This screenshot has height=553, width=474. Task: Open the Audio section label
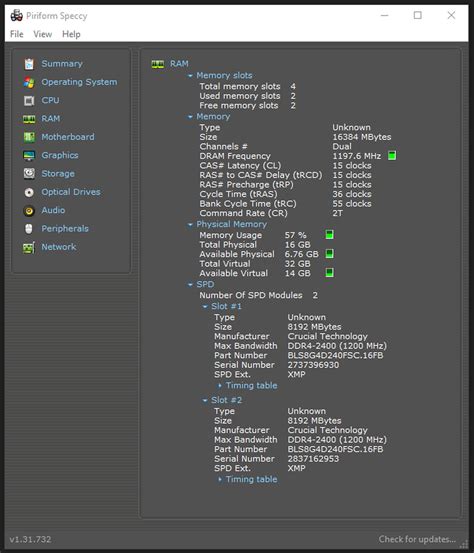[x=53, y=211]
